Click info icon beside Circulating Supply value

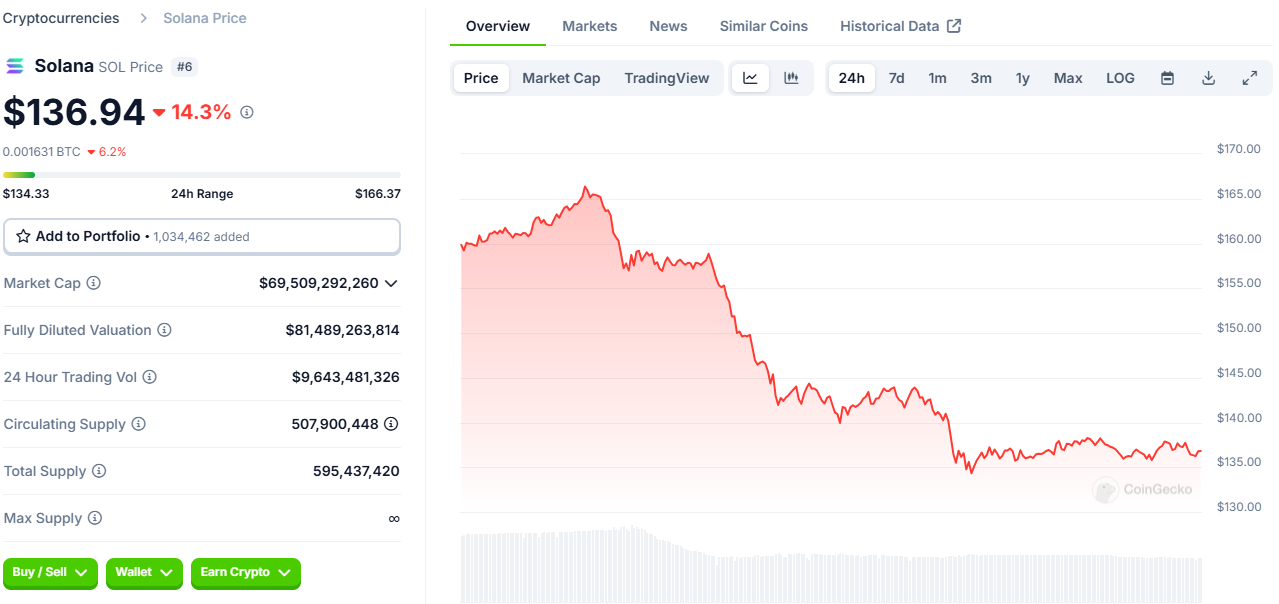[x=391, y=424]
